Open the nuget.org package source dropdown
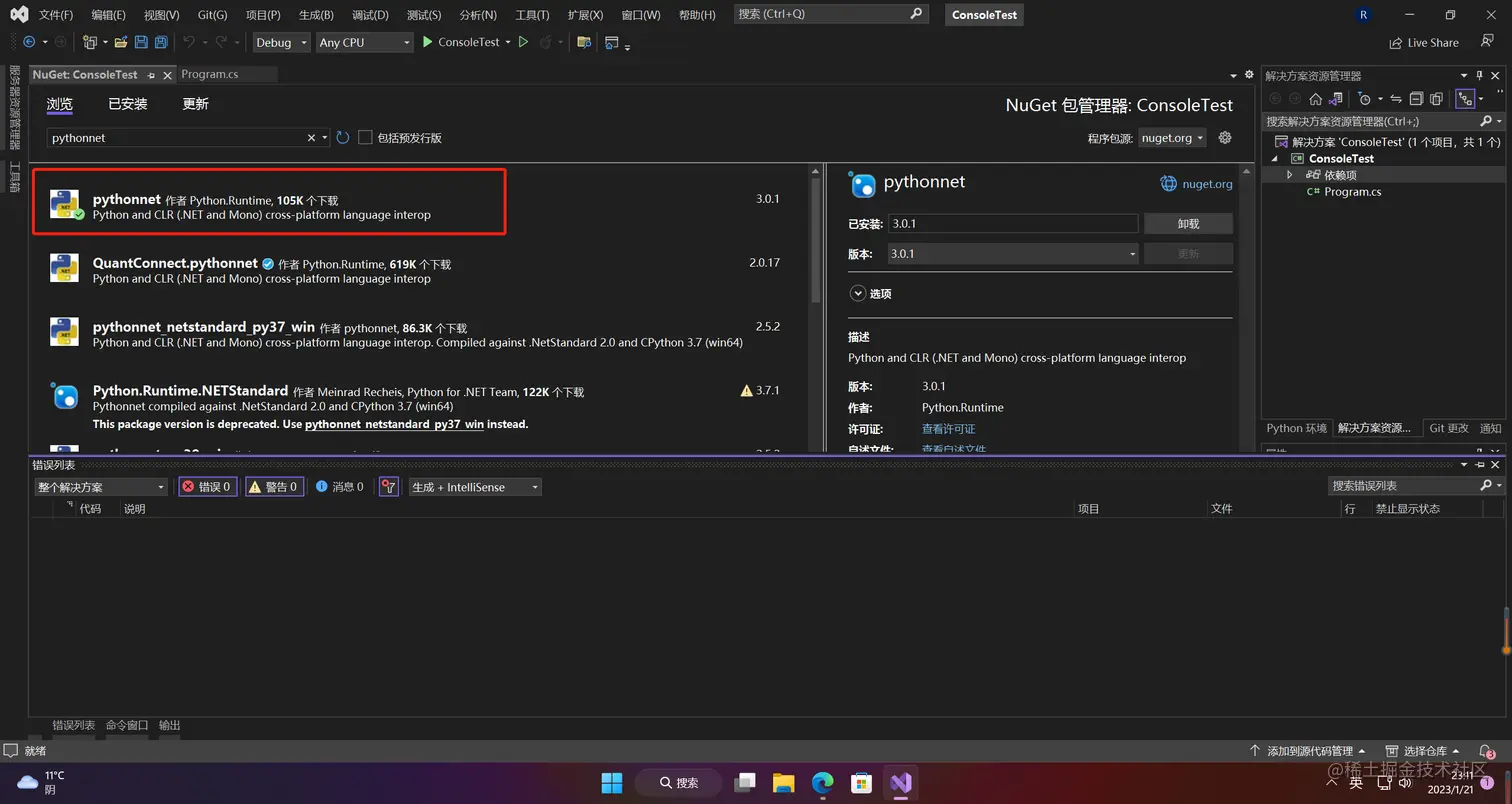This screenshot has height=804, width=1512. point(1172,138)
